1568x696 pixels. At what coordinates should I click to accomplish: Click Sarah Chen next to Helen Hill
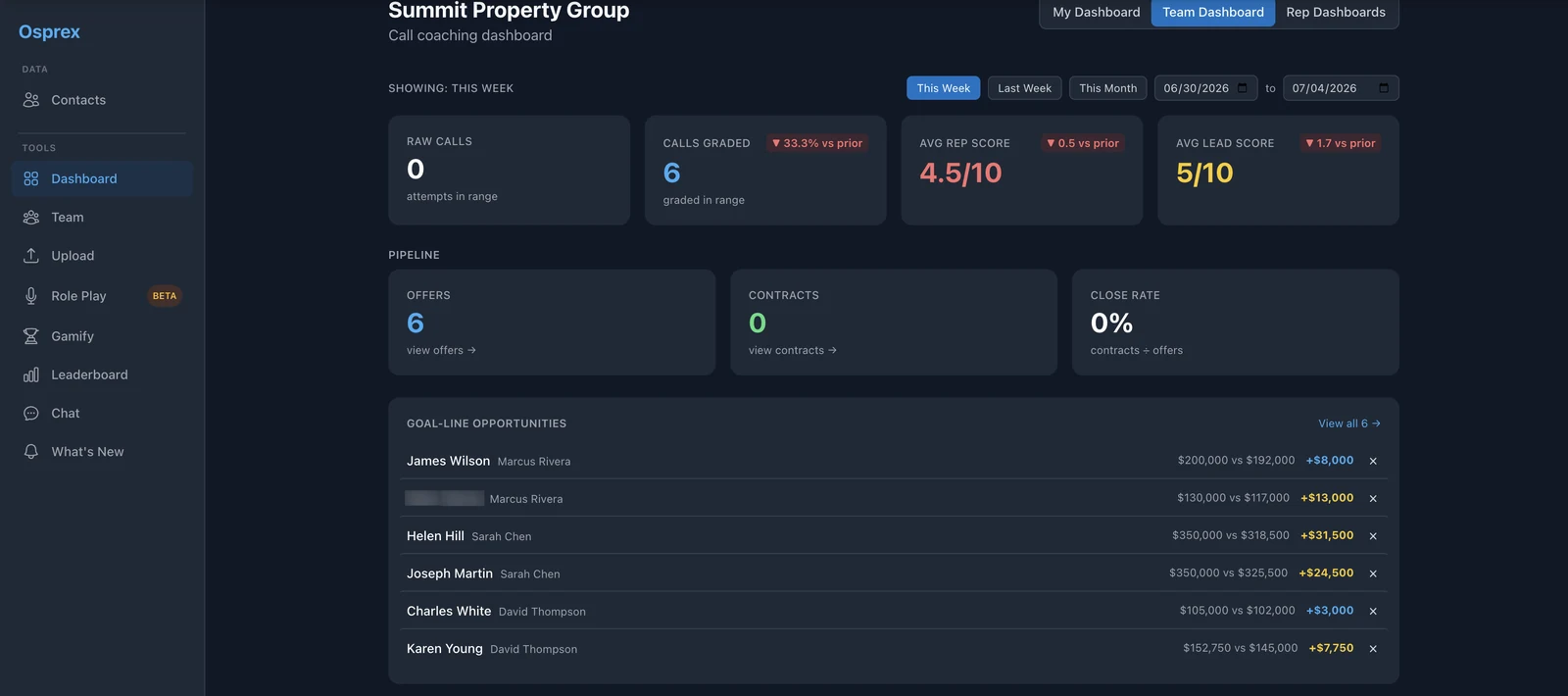coord(502,537)
